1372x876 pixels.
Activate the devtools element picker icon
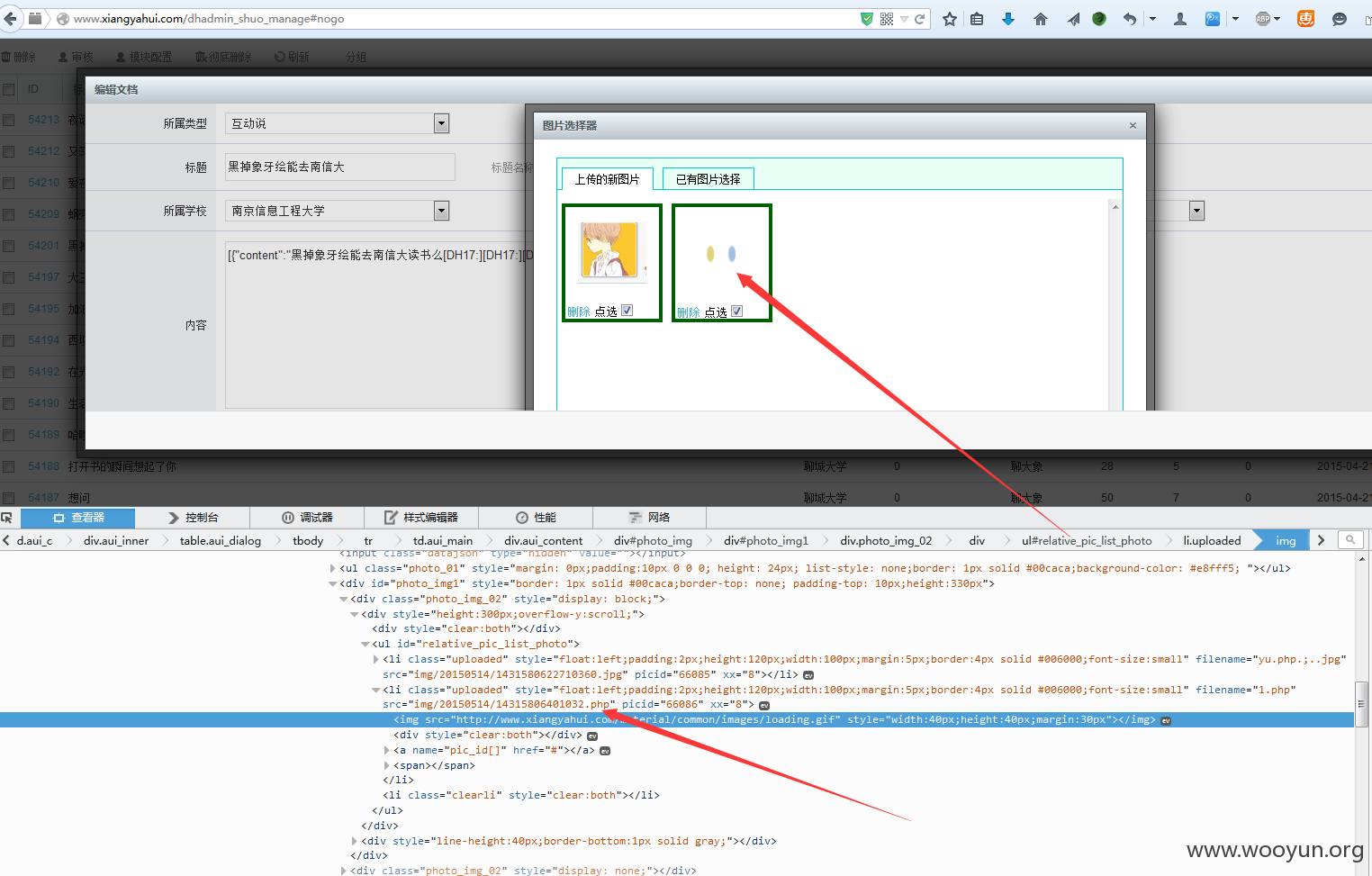[7, 518]
